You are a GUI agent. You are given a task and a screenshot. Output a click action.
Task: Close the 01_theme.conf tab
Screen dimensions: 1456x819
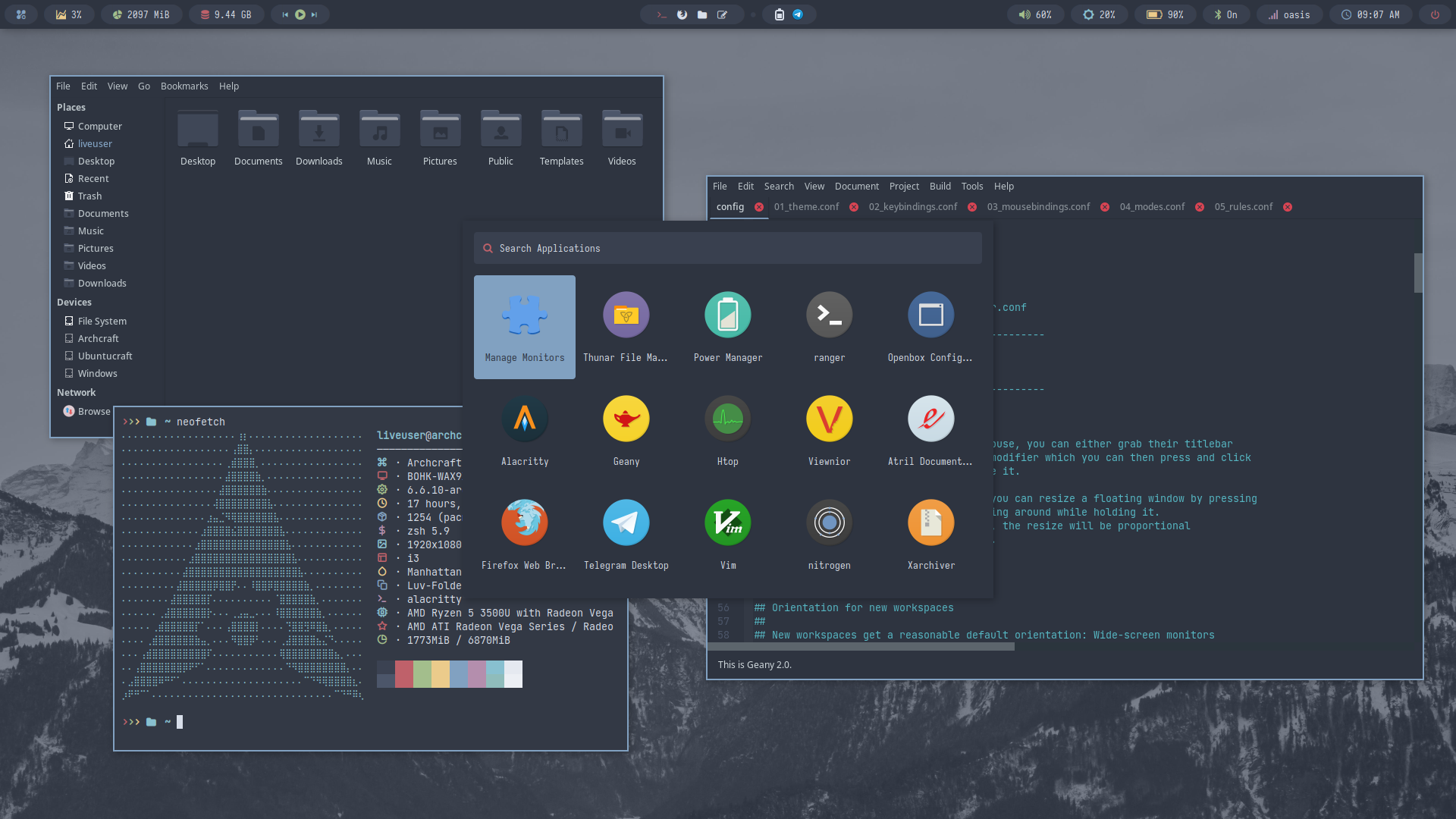[854, 207]
